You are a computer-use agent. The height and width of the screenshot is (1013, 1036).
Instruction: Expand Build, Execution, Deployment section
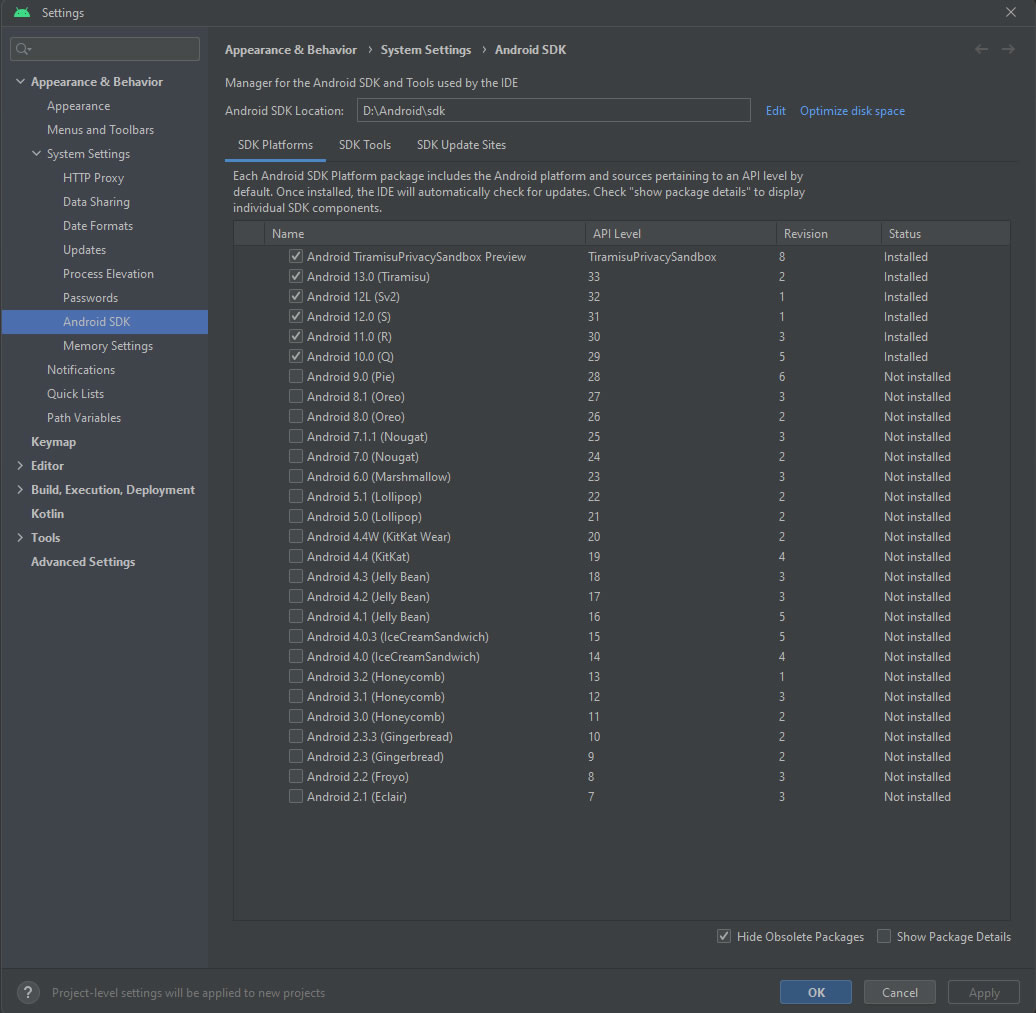(20, 490)
